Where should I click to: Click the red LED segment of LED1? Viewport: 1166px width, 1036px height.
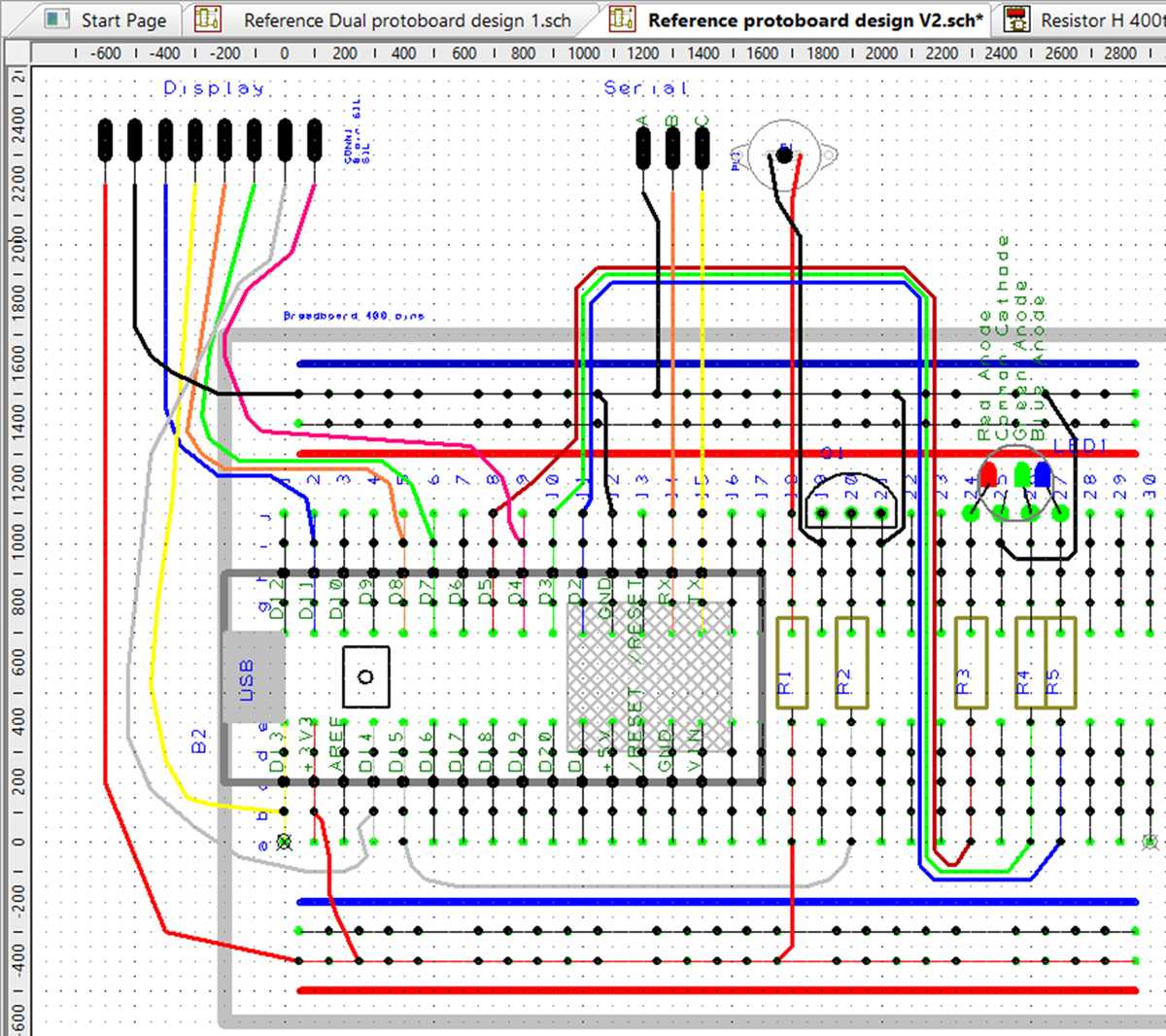click(989, 475)
